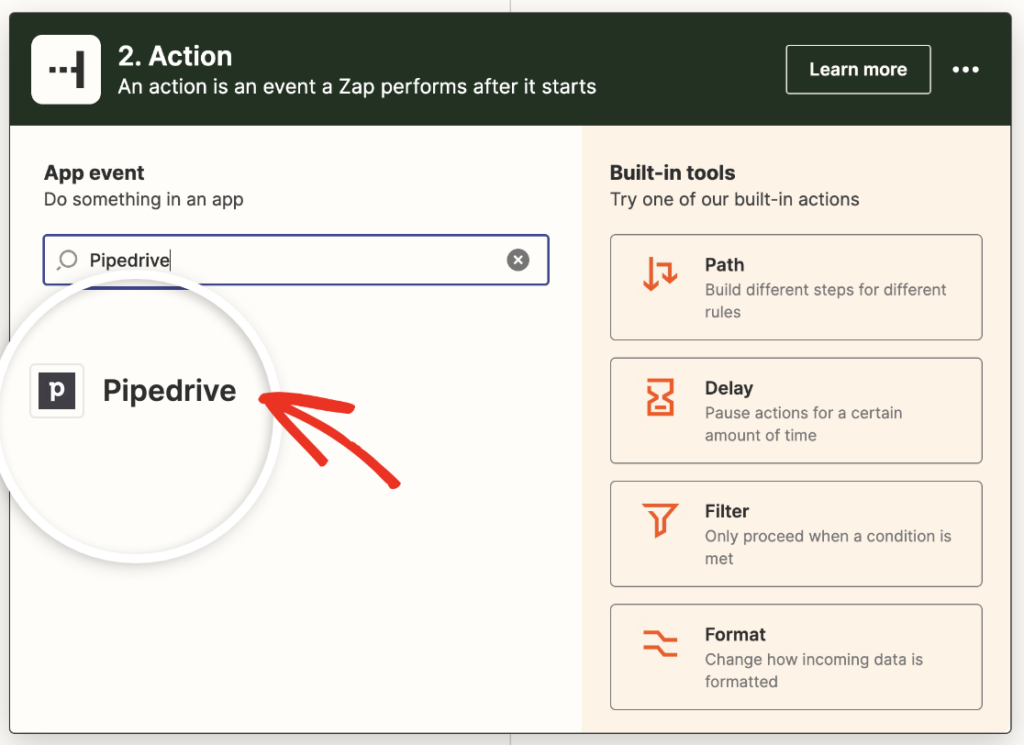Click the Path built-in tool icon

[659, 277]
